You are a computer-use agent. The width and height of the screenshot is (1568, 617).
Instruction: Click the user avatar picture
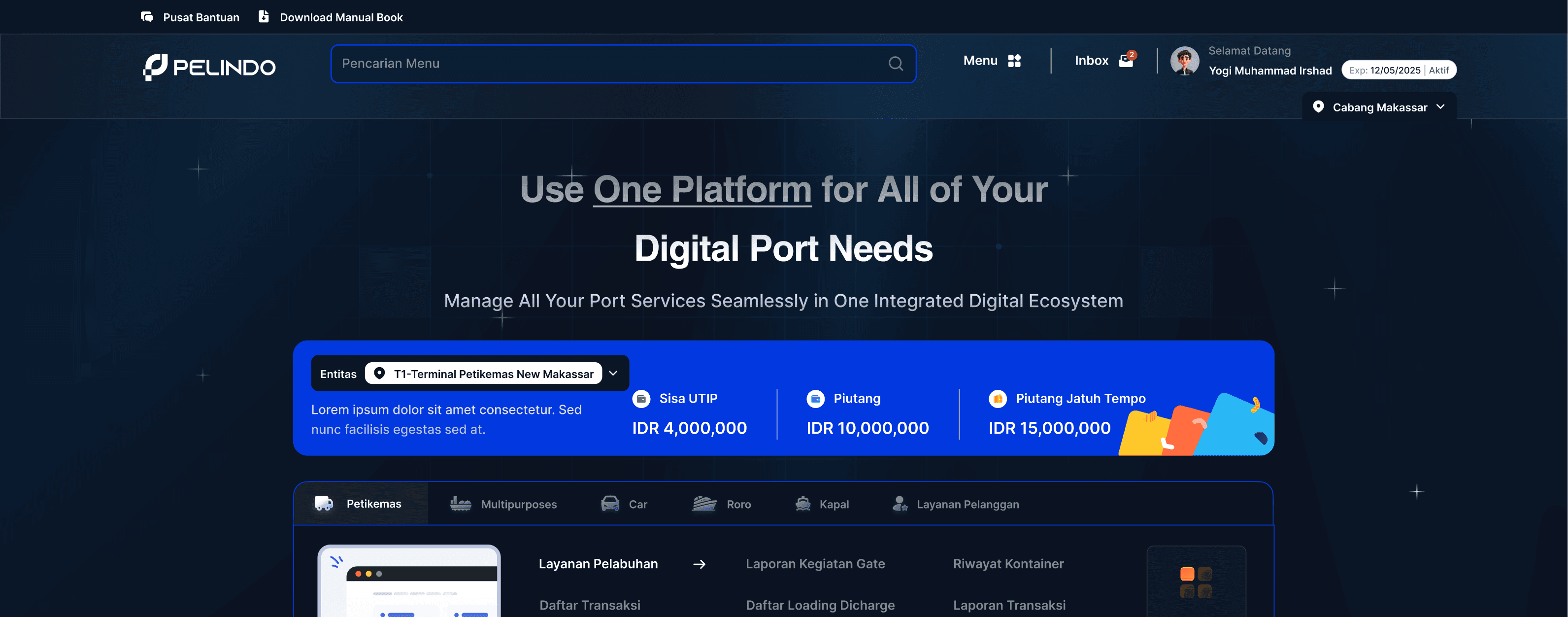(x=1185, y=61)
